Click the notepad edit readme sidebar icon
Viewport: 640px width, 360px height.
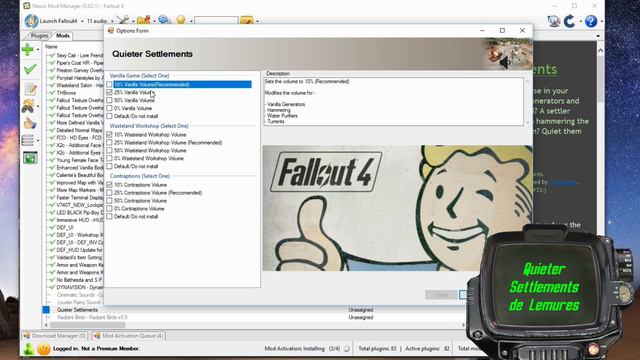31,89
